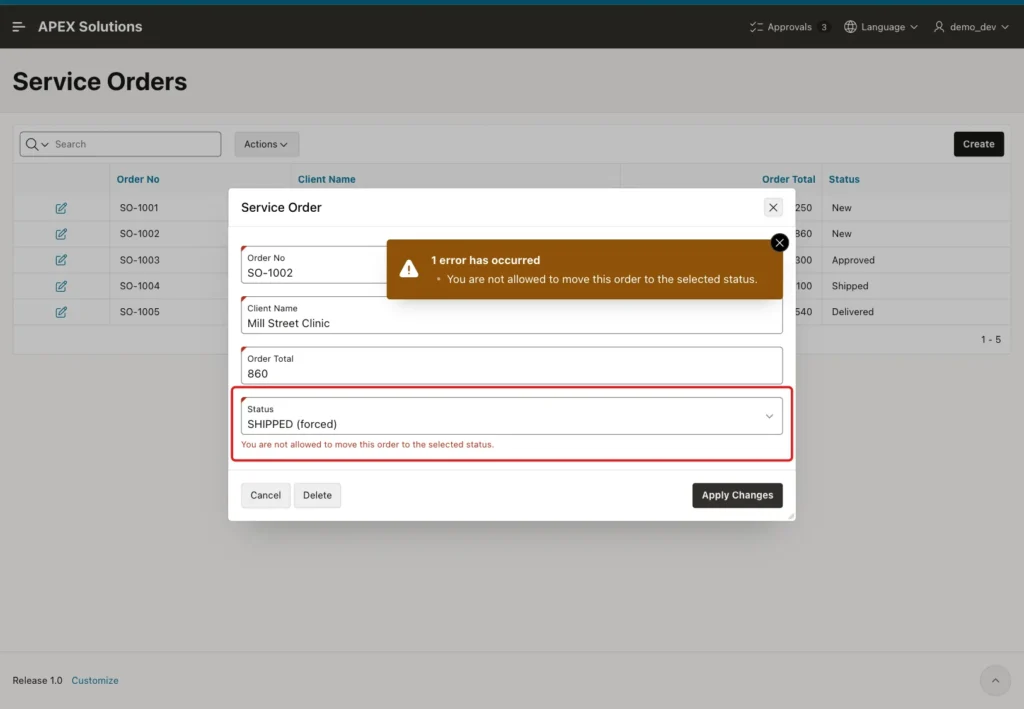1024x709 pixels.
Task: Edit order SO-1005 via pencil icon
Action: (61, 312)
